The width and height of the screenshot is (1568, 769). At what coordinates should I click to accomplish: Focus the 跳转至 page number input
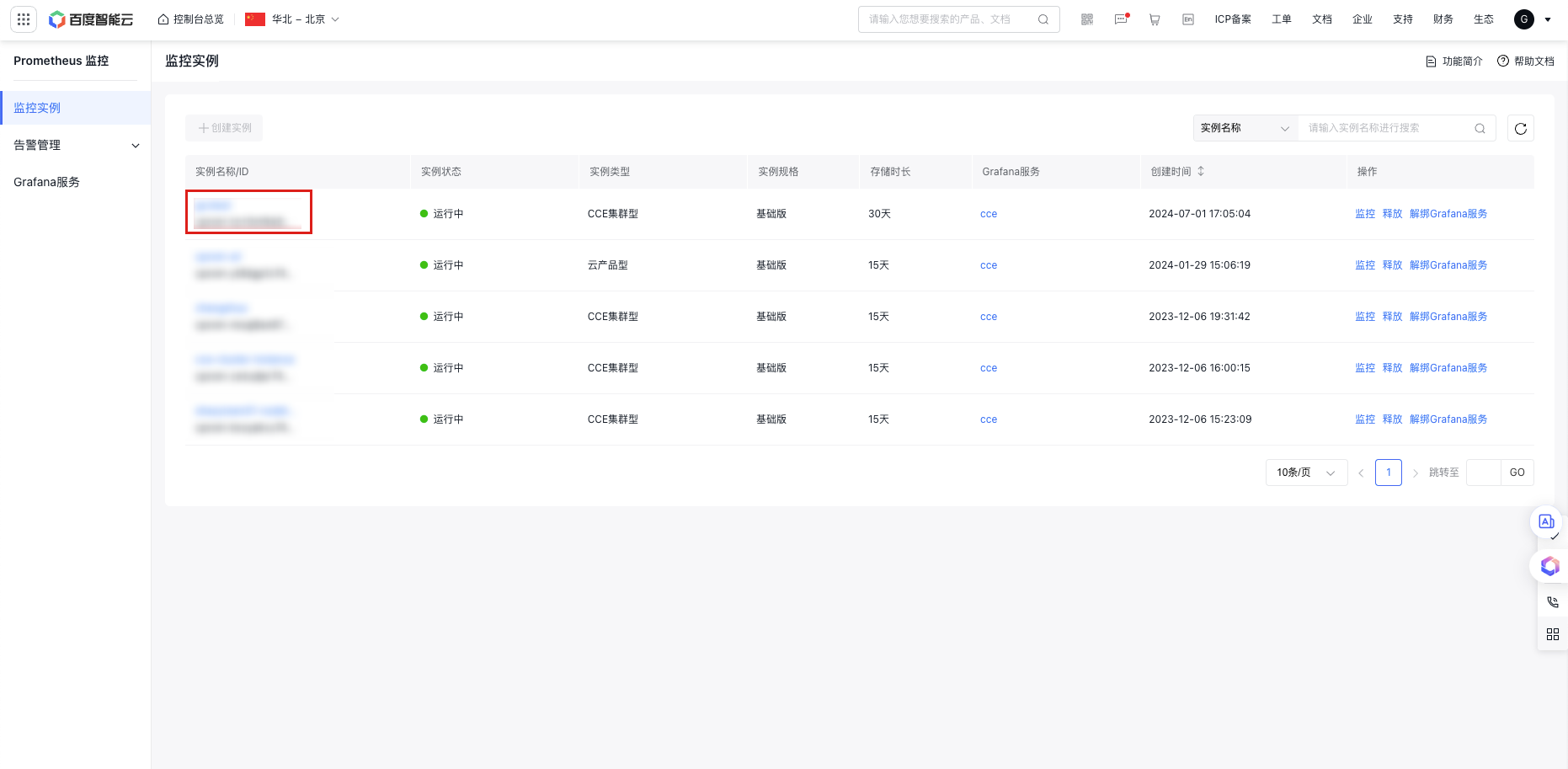pos(1484,473)
